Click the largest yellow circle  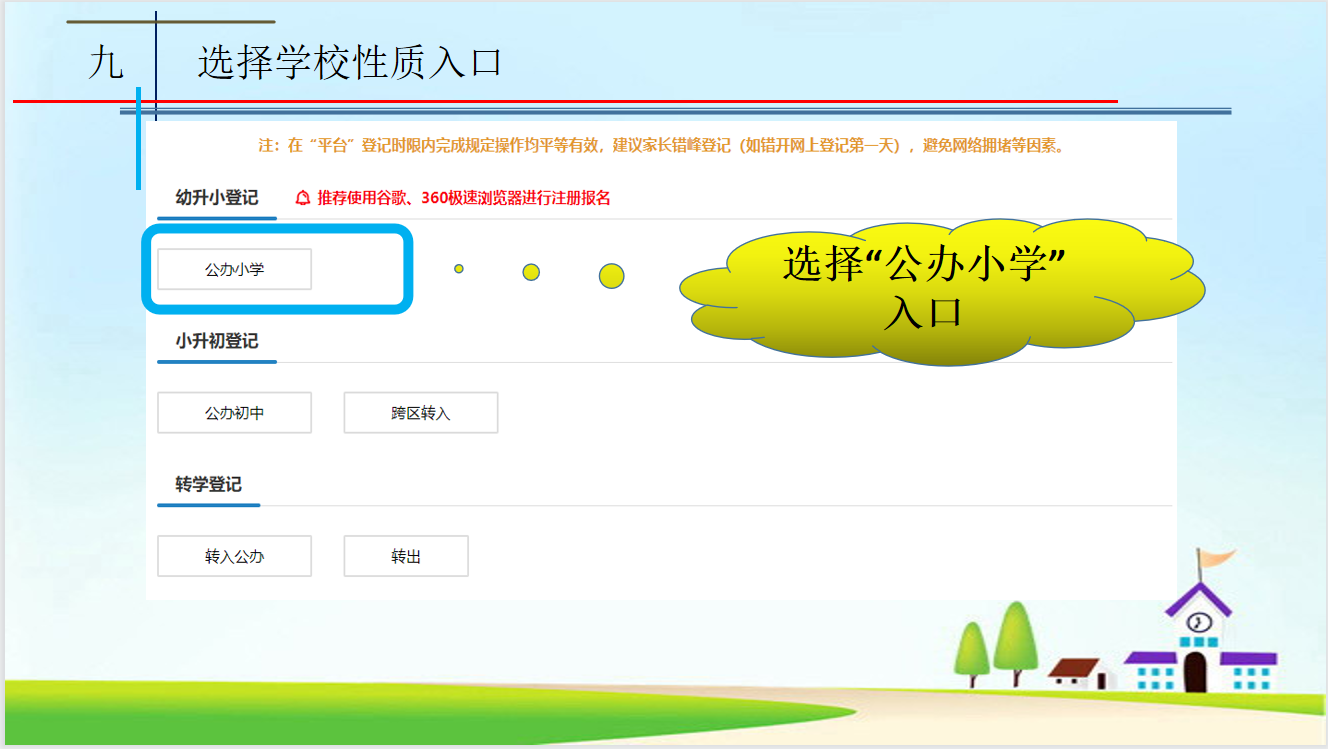point(611,276)
